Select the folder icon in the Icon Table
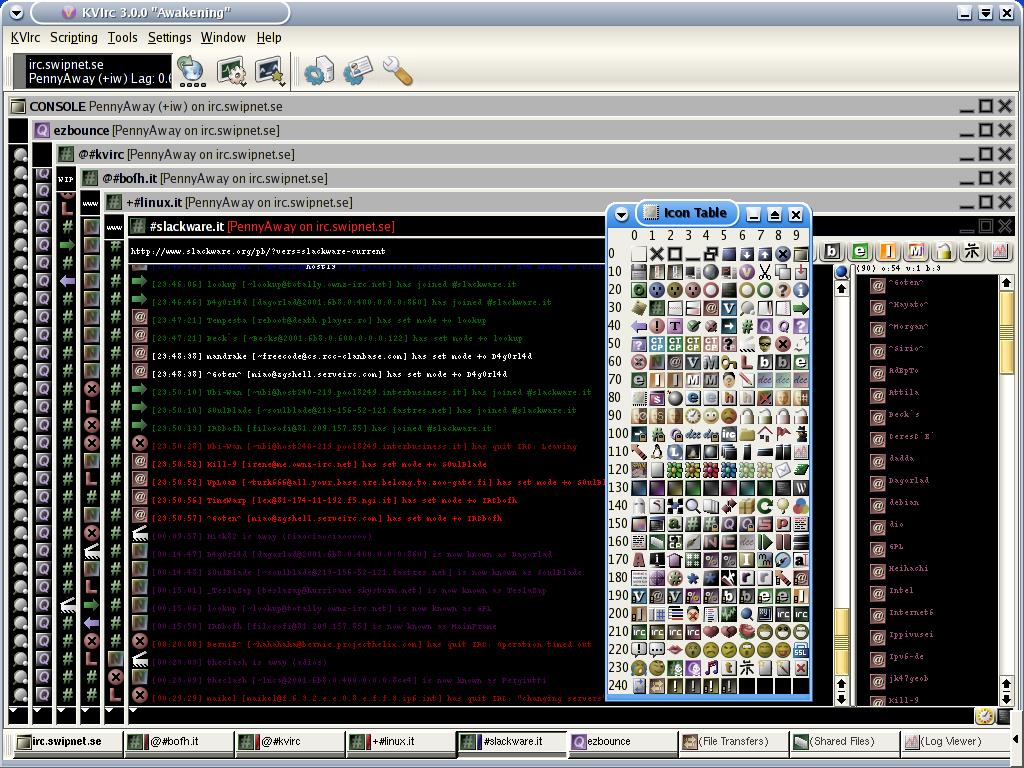Screen dimensions: 1024x768 tap(747, 434)
